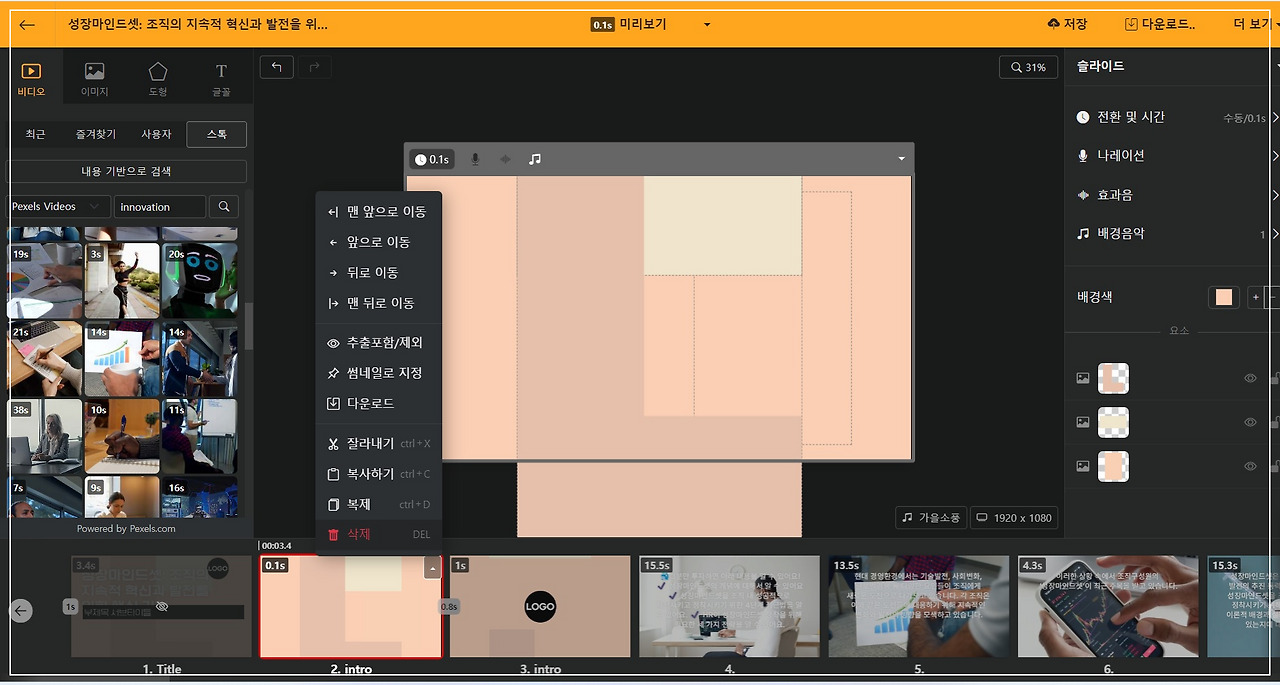The width and height of the screenshot is (1280, 685).
Task: Click the plus button beside 배경색
Action: (1255, 297)
